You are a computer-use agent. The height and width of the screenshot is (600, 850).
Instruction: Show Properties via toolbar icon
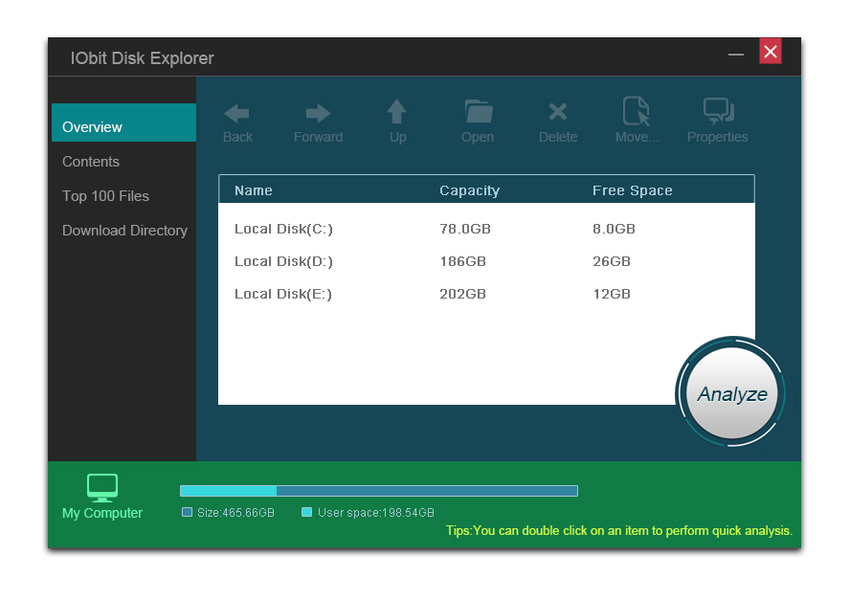click(718, 111)
